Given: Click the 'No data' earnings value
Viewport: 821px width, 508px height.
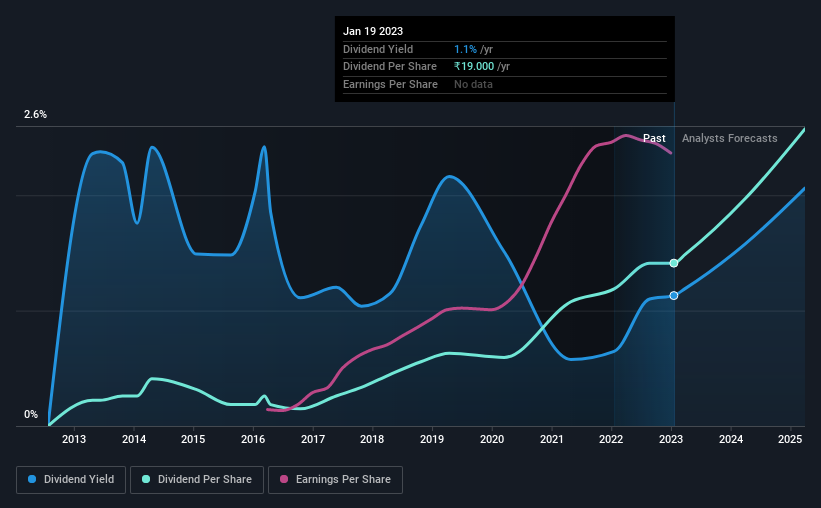Looking at the screenshot, I should [473, 84].
